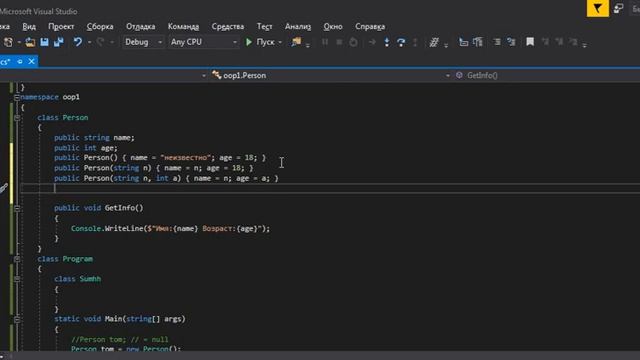Screen dimensions: 640x360
Task: Click the Open File folder icon
Action: pos(30,42)
